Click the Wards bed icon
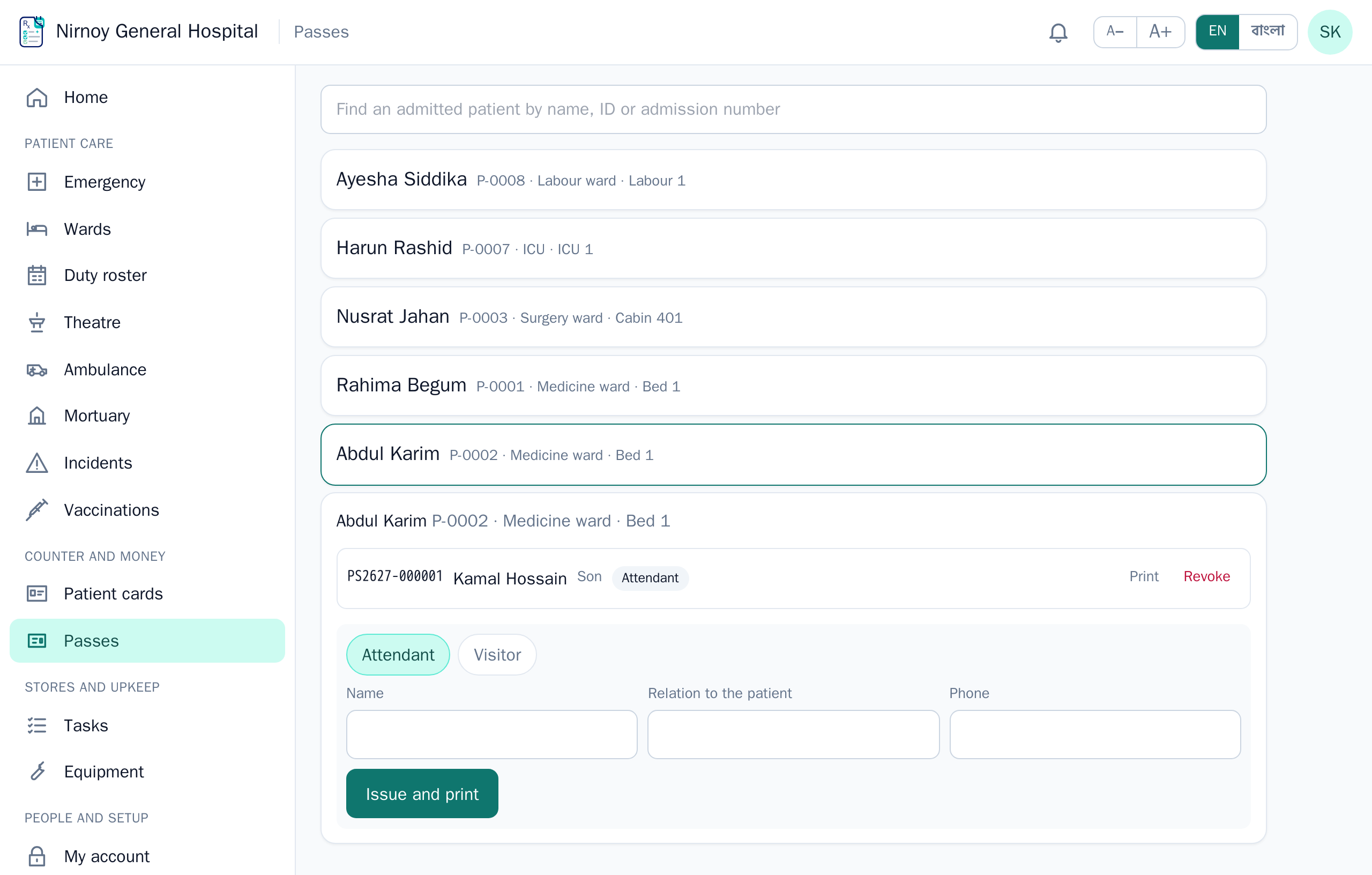The height and width of the screenshot is (875, 1372). point(37,229)
